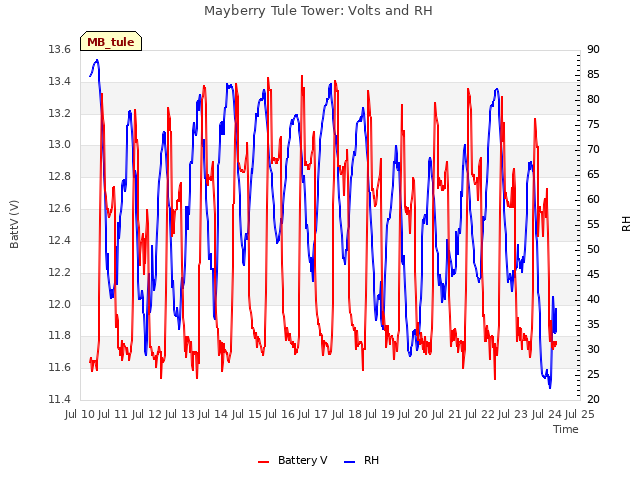Viewport: 640px width, 480px height.
Task: Click the Jul 15 date label
Action: tap(247, 415)
